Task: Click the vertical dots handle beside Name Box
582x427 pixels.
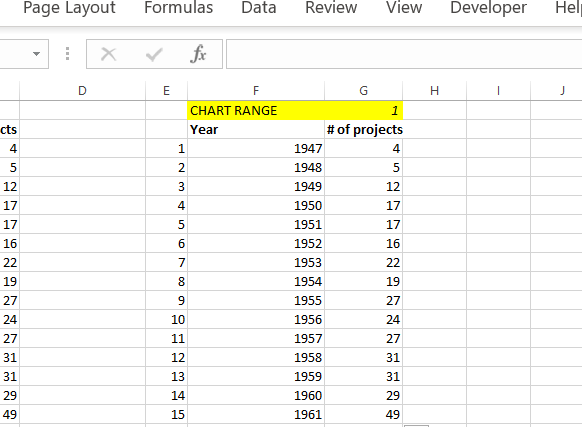Action: coord(67,54)
